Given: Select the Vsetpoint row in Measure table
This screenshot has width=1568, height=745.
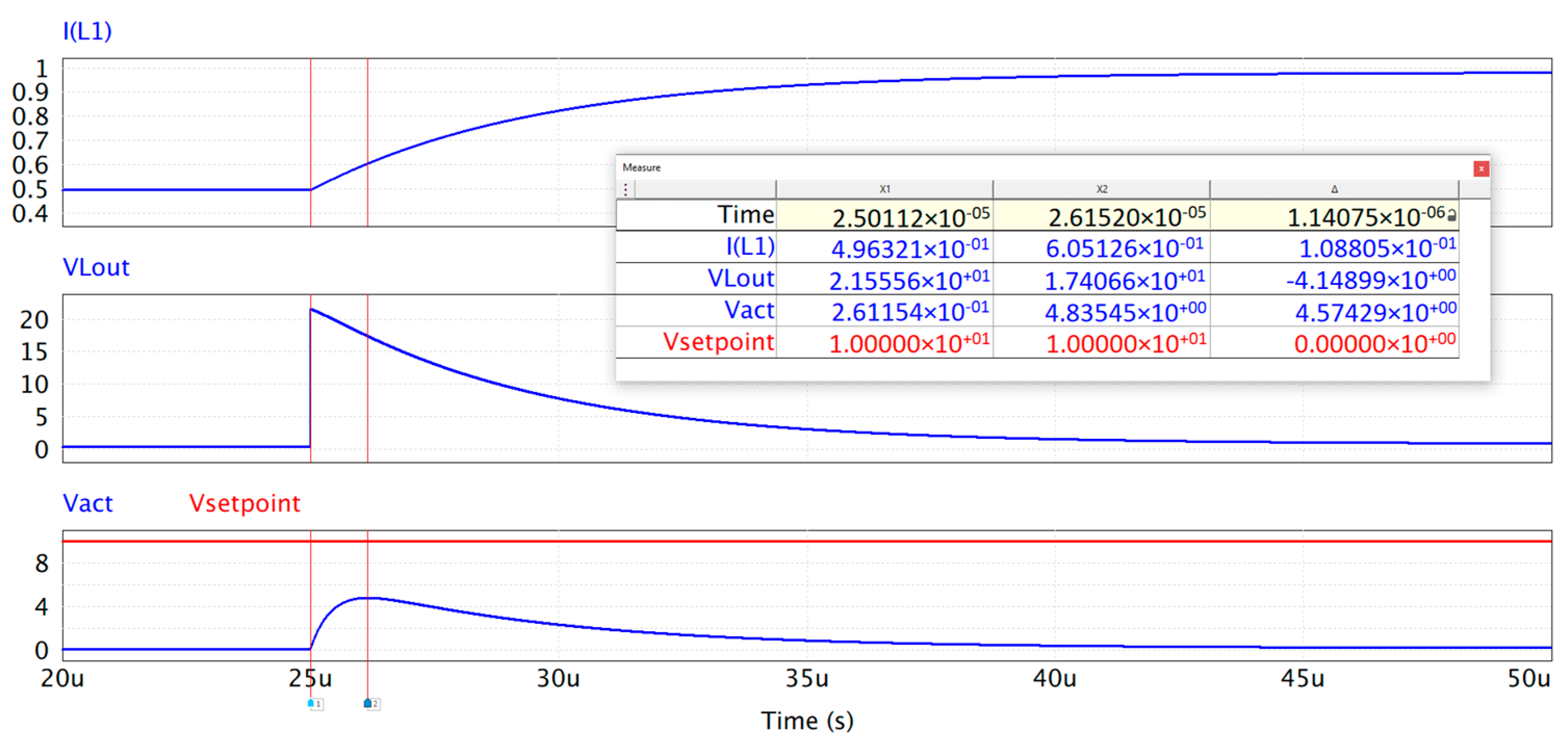Looking at the screenshot, I should coord(718,342).
